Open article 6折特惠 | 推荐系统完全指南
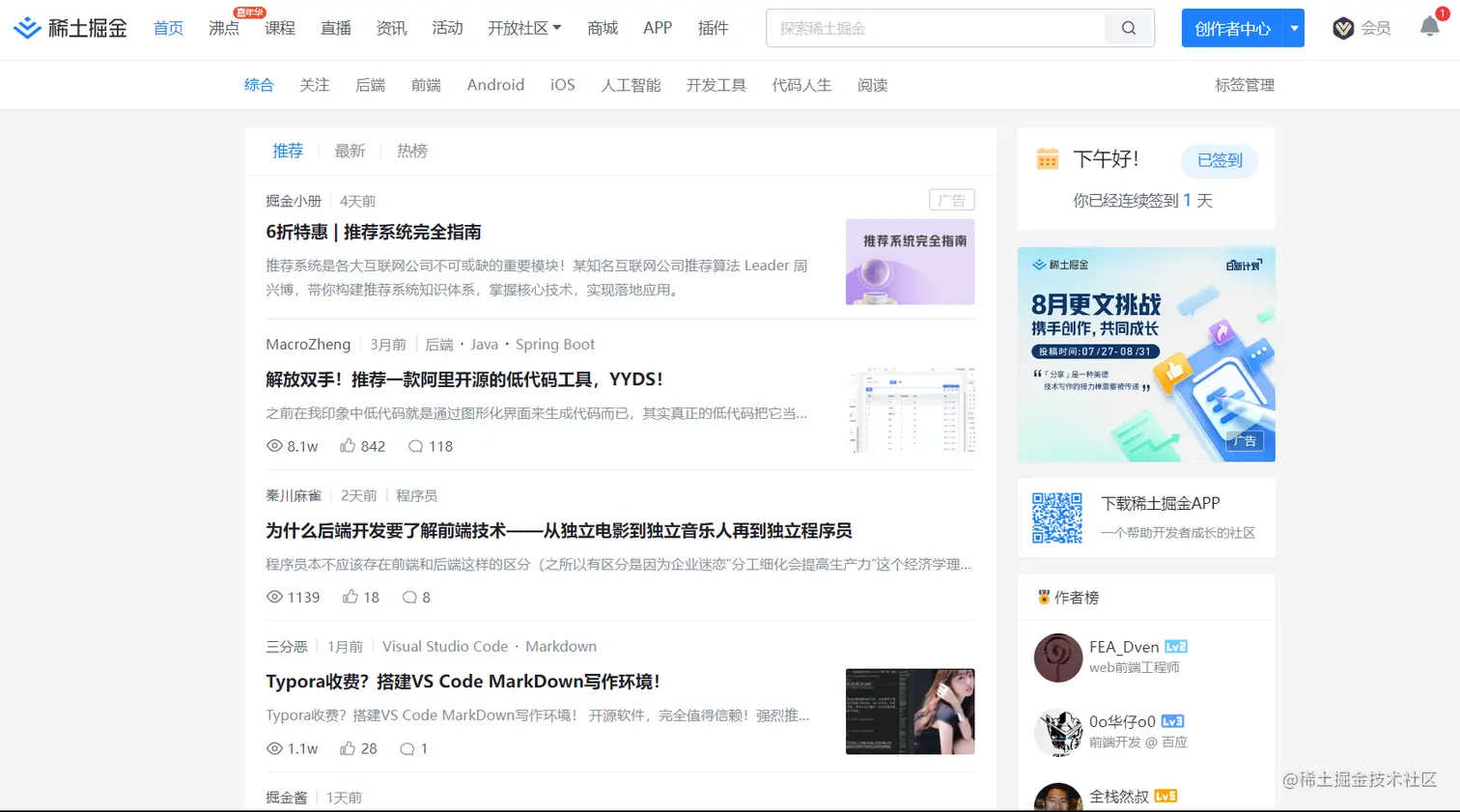Screen dimensions: 1460x812 [374, 232]
